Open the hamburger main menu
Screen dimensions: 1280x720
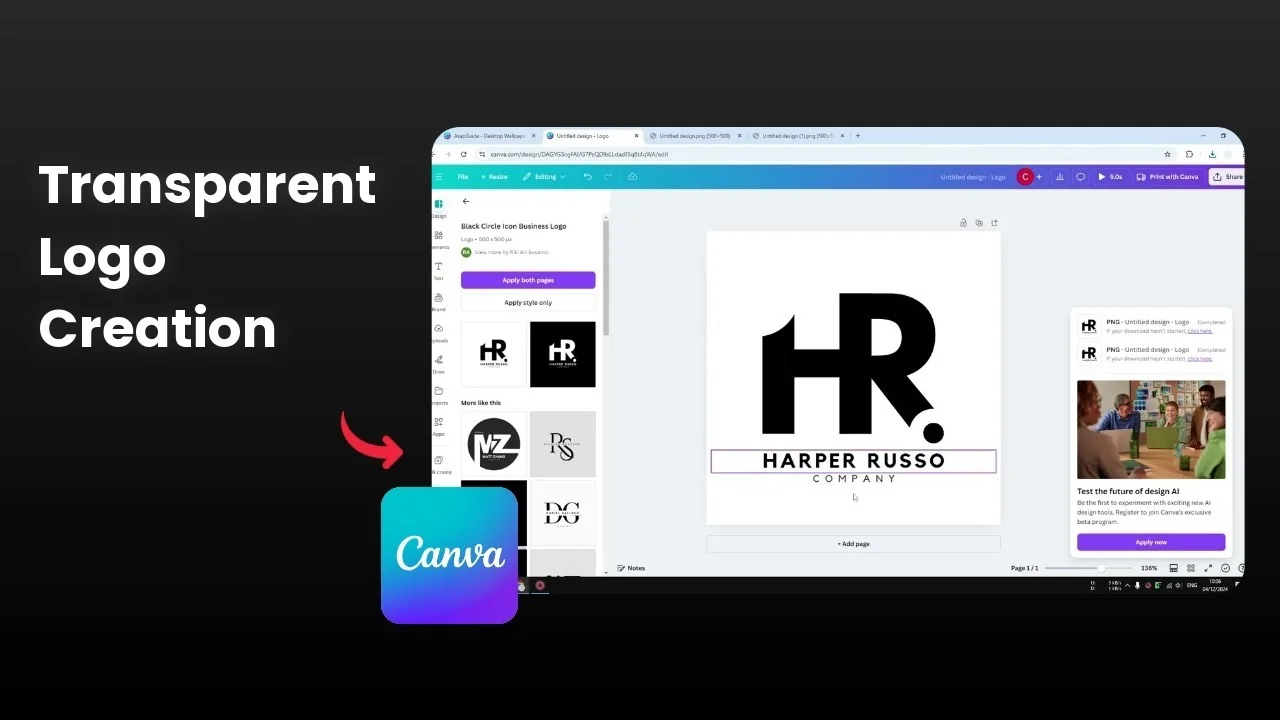(438, 177)
